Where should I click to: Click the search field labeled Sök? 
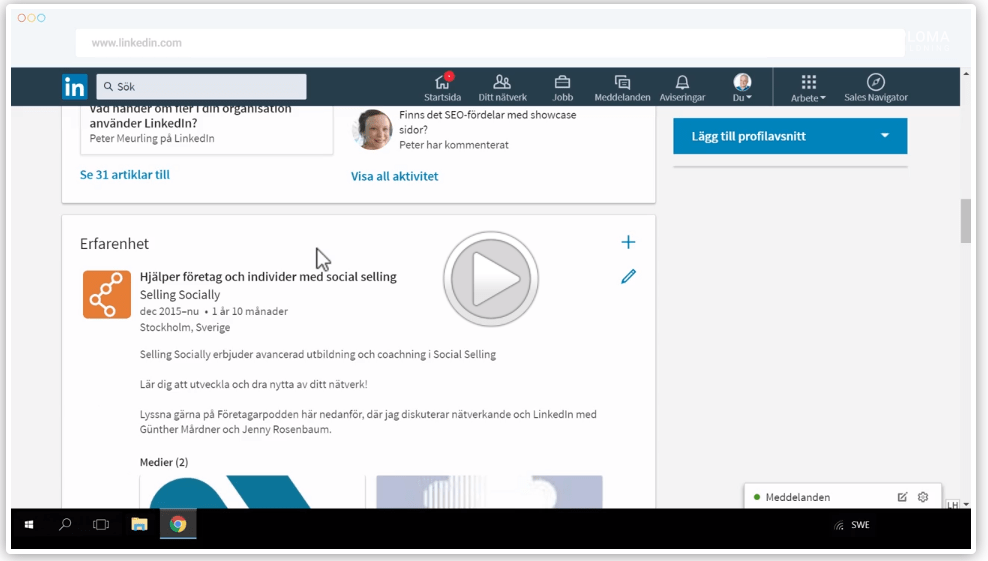click(201, 86)
